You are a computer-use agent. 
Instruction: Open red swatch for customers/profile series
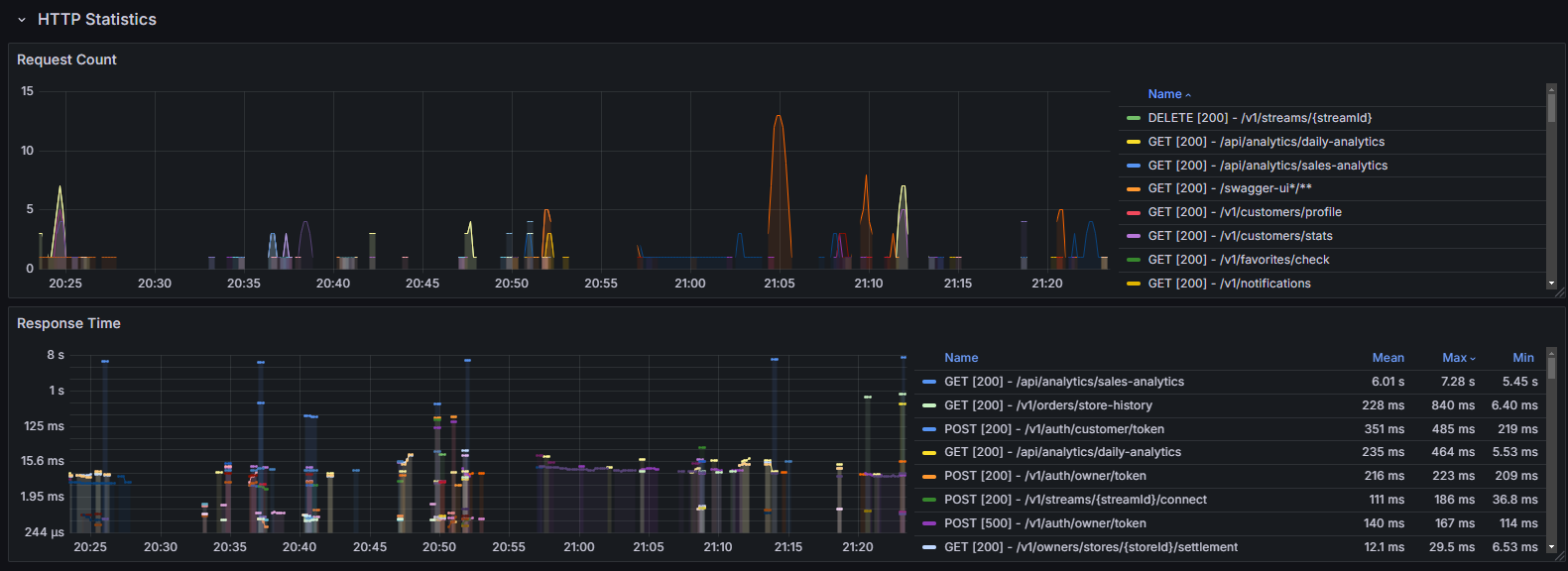click(1134, 212)
